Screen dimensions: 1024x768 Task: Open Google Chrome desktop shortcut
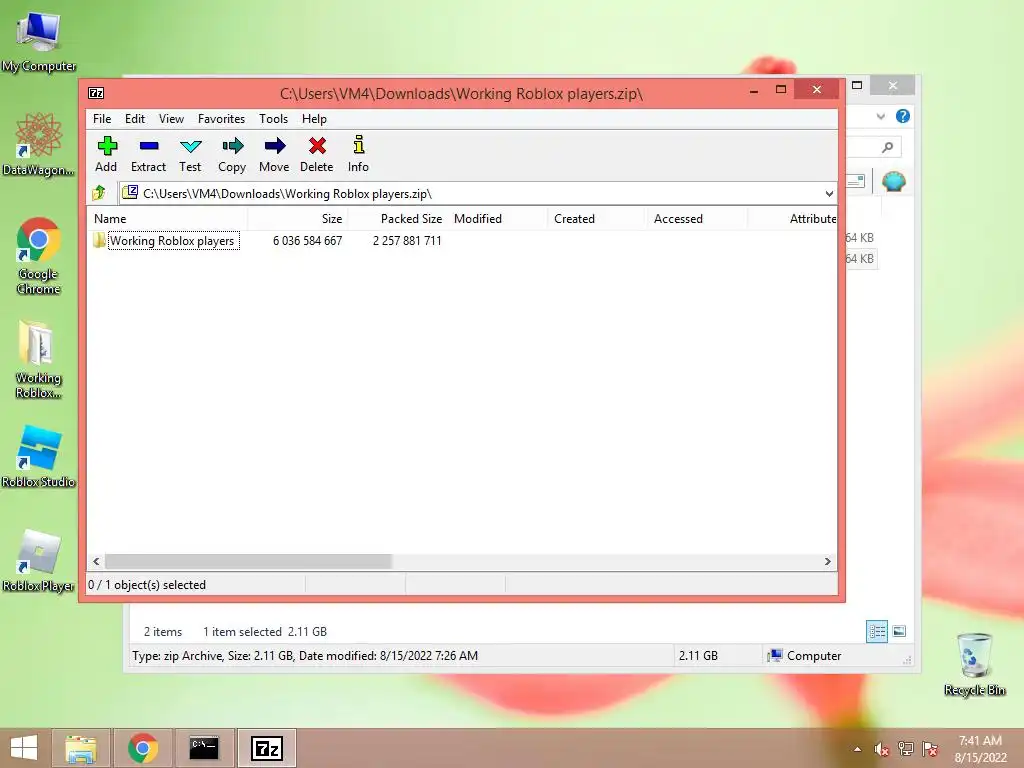39,257
